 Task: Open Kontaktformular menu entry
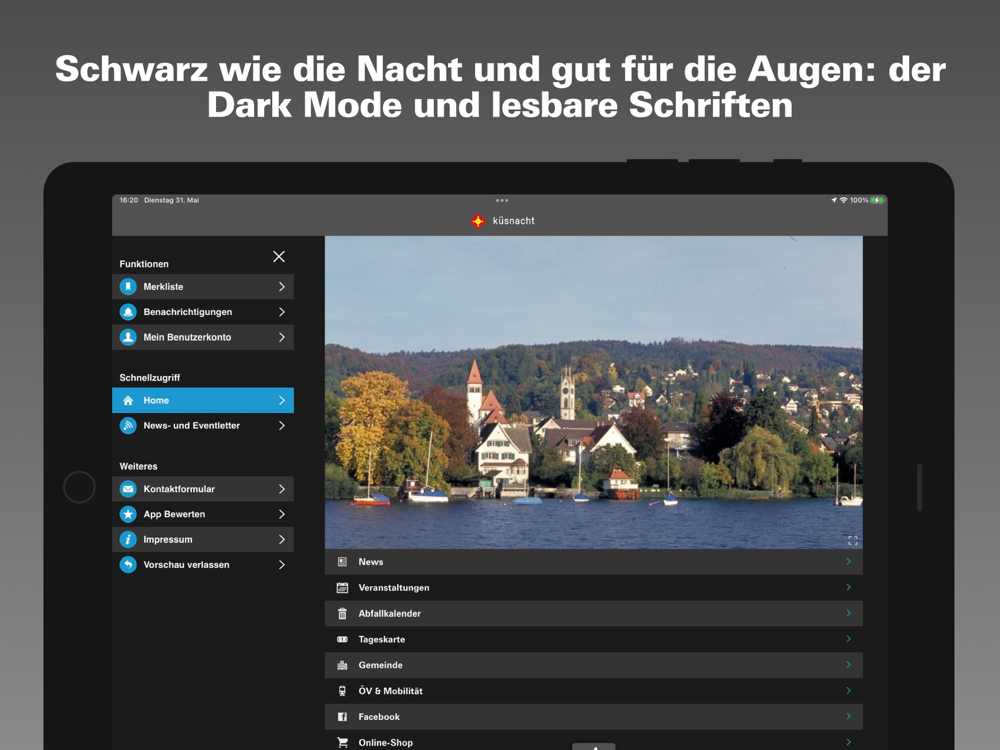click(x=203, y=489)
